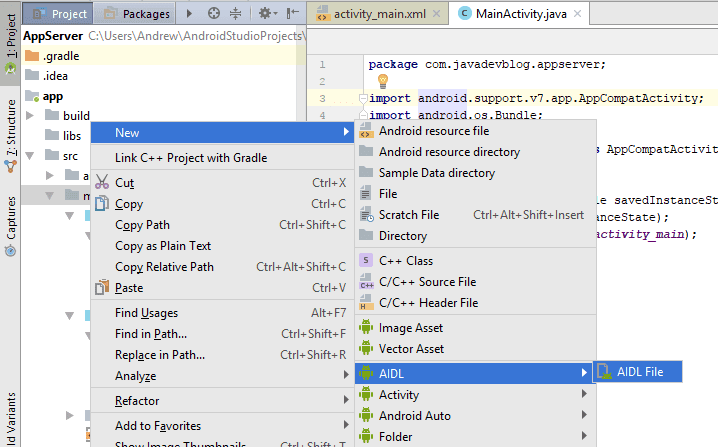Open the project view settings gear
718x447 pixels.
coord(267,13)
